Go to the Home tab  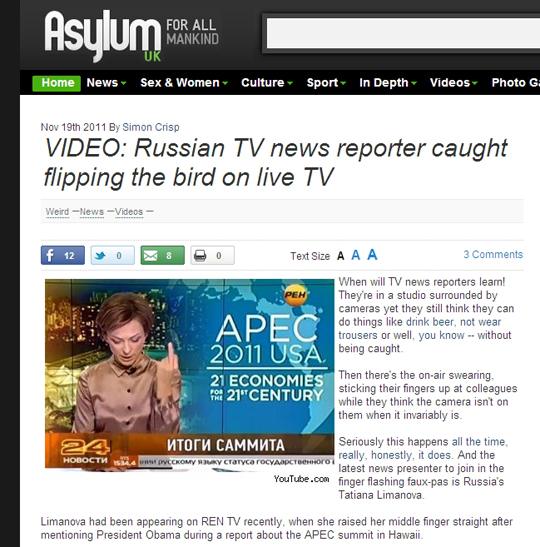point(57,83)
